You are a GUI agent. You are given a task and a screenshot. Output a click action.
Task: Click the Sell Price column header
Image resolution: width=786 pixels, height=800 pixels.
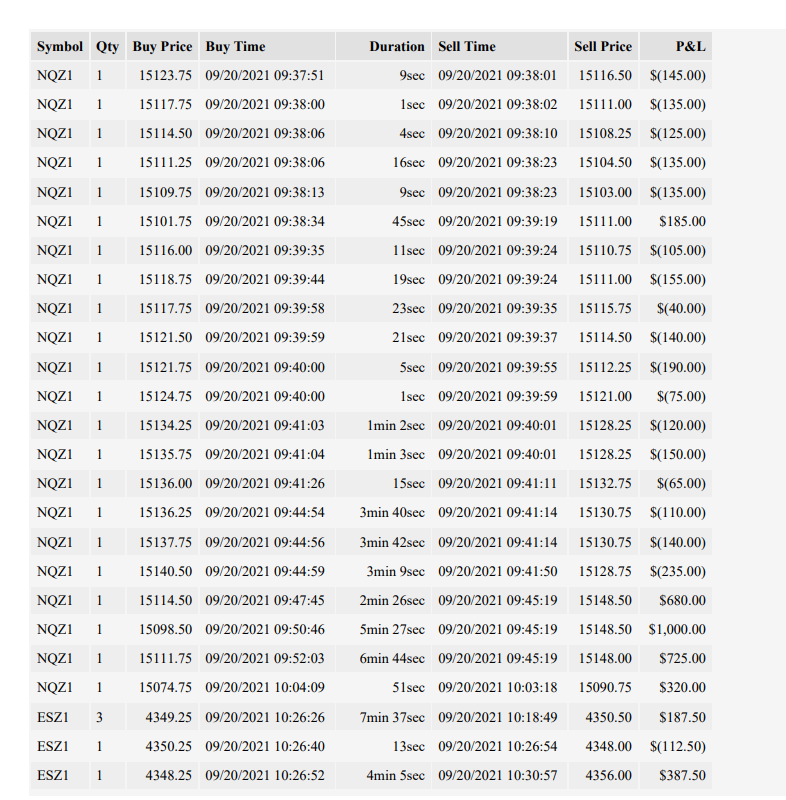[x=603, y=46]
